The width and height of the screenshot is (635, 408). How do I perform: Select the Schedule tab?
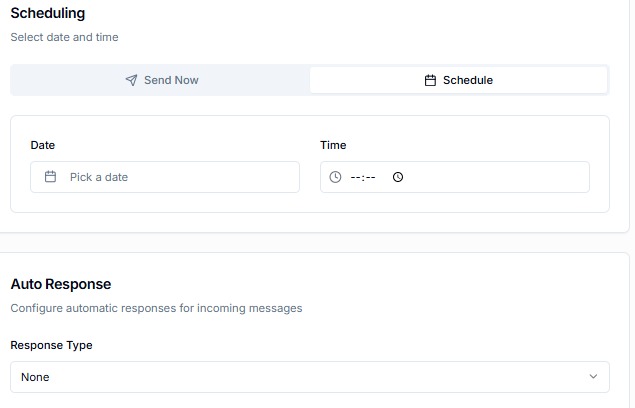[458, 80]
